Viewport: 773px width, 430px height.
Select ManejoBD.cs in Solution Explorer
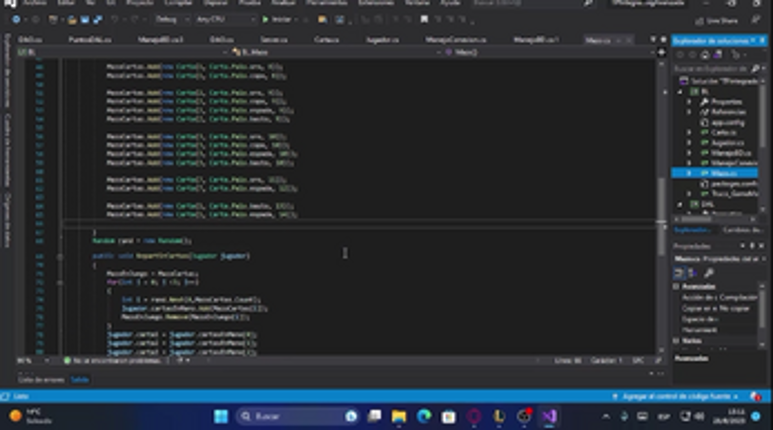click(731, 153)
